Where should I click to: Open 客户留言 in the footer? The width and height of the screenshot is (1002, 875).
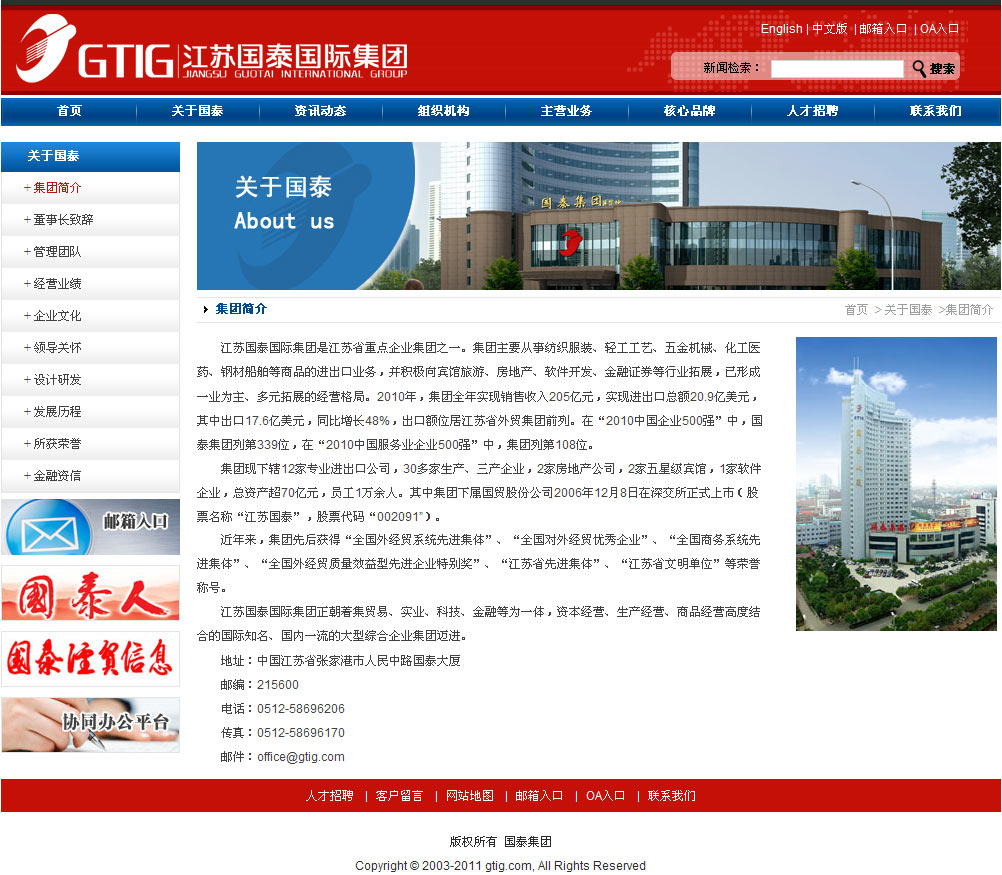[x=399, y=796]
